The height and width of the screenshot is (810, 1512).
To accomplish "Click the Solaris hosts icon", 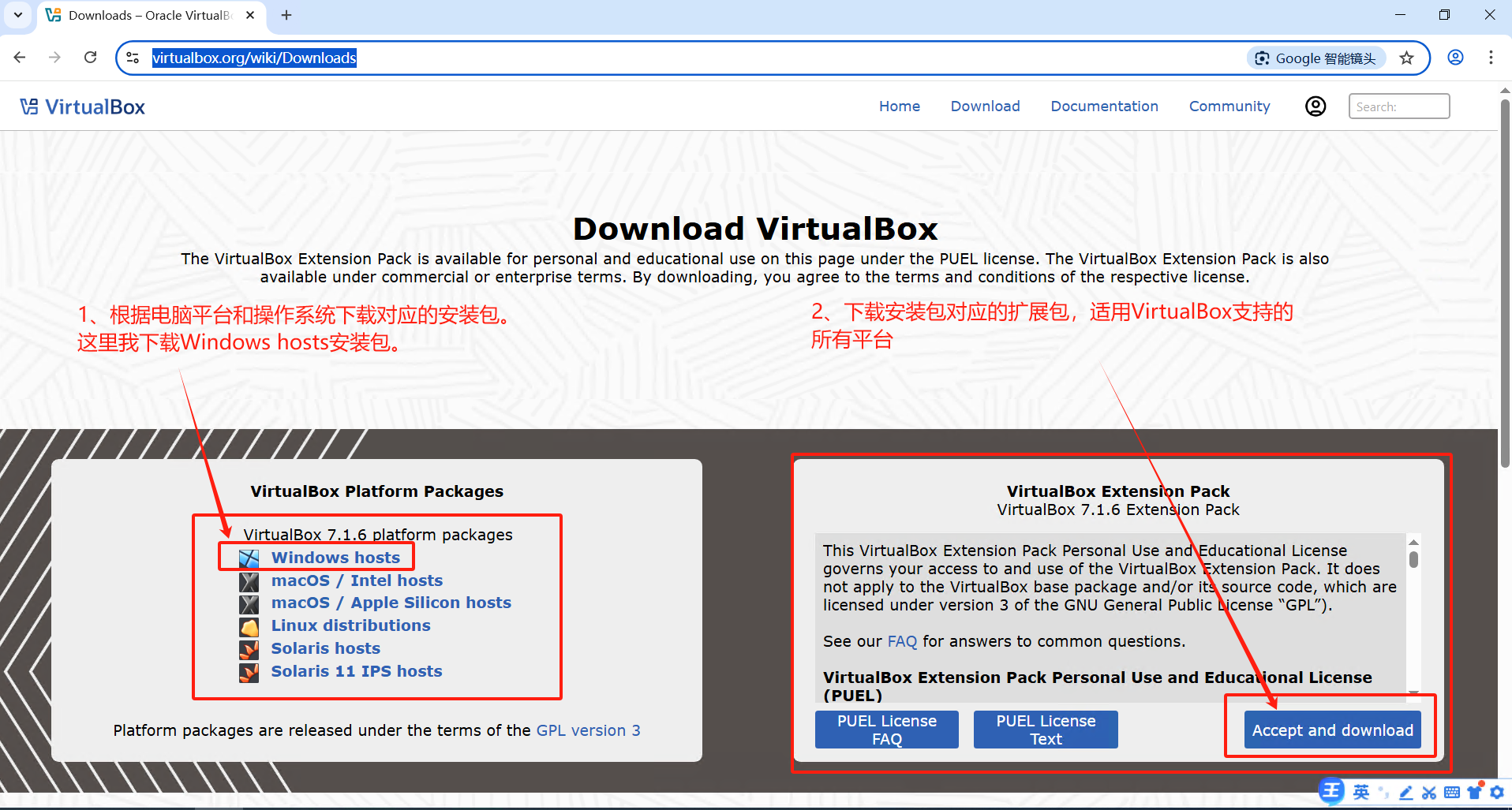I will [x=249, y=650].
